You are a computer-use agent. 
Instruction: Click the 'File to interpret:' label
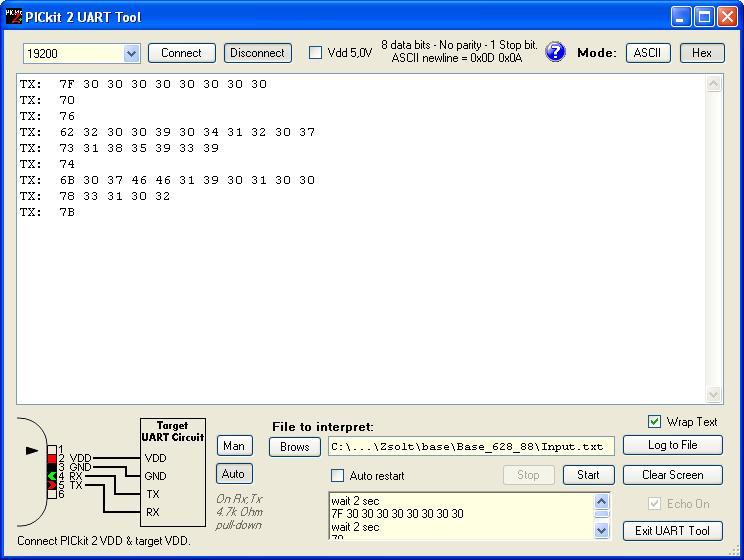pos(323,427)
